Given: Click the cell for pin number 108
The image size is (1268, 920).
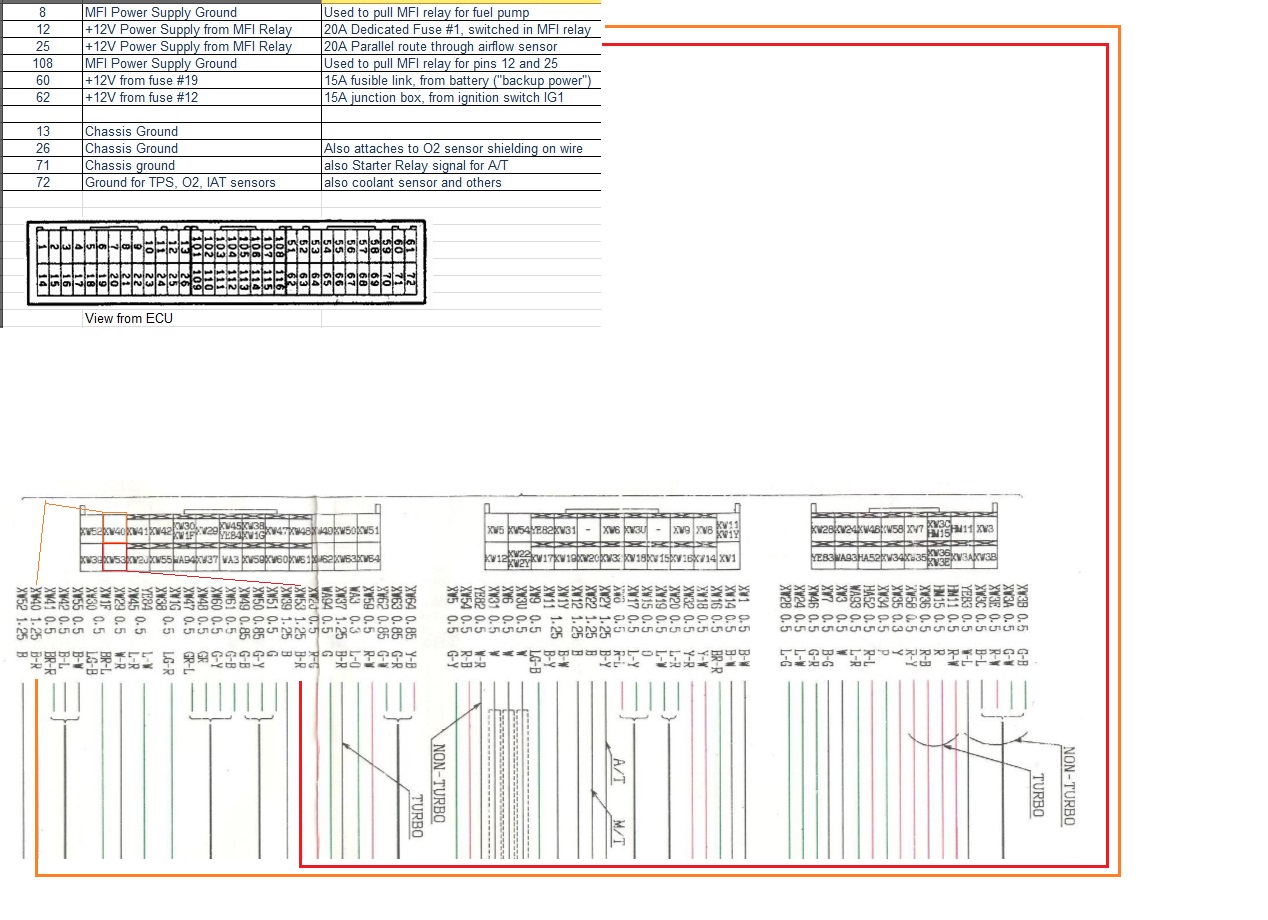Looking at the screenshot, I should (x=42, y=63).
